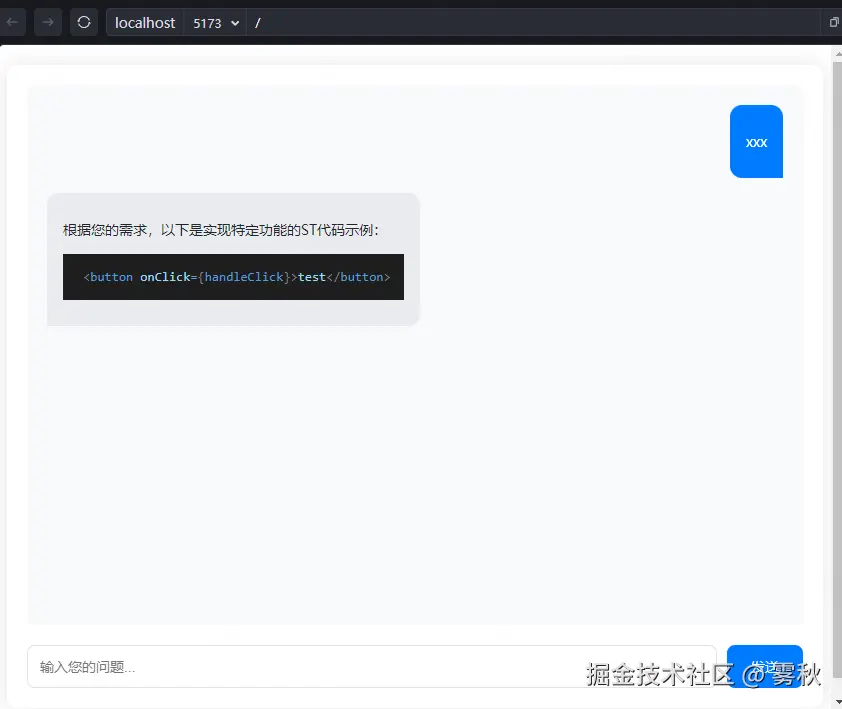Click the browser back arrow icon
The image size is (842, 709).
point(13,22)
